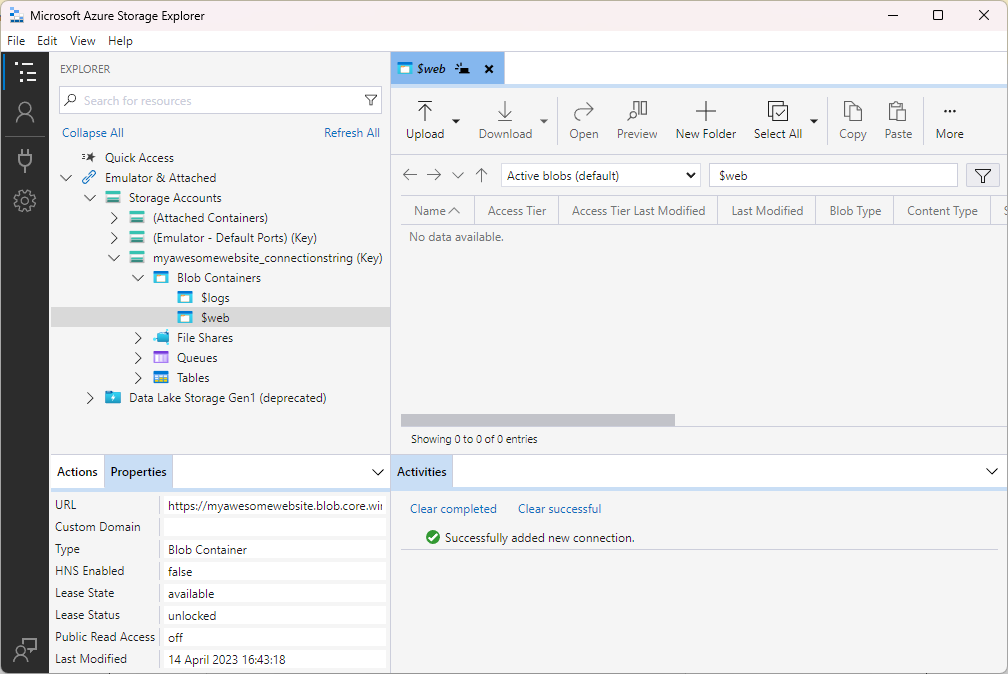Image resolution: width=1008 pixels, height=674 pixels.
Task: Select the $logs container
Action: pos(215,298)
